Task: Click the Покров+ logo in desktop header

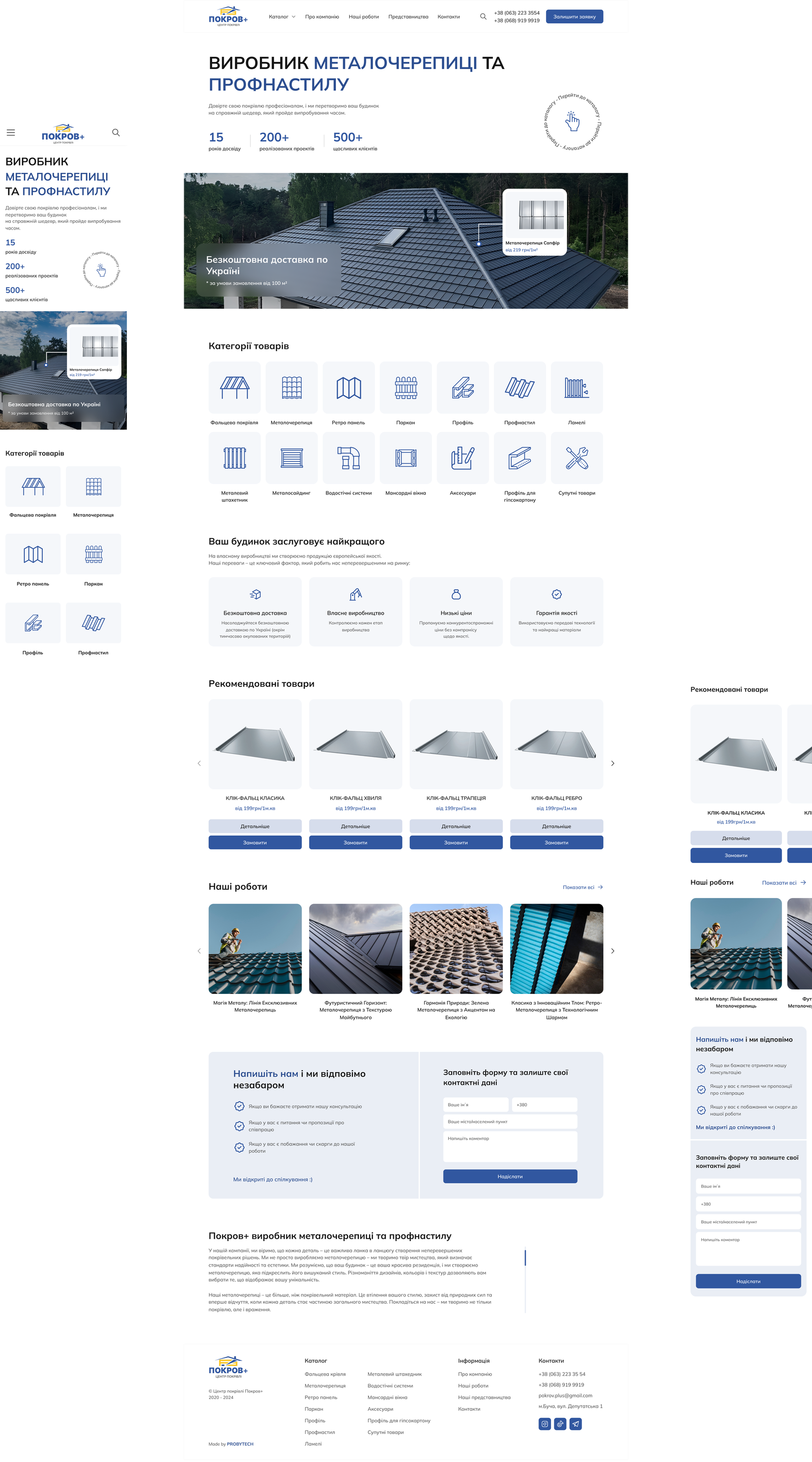Action: [x=228, y=16]
